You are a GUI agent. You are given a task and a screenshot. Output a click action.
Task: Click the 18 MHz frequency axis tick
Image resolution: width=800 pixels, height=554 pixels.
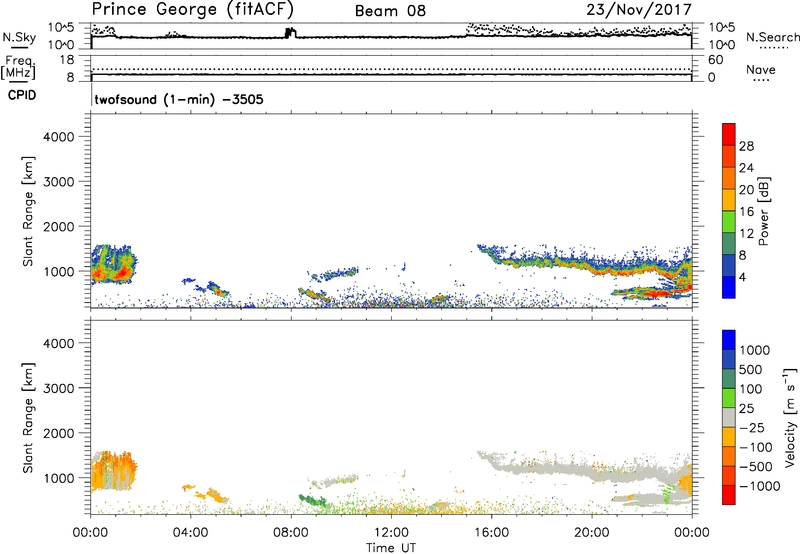click(x=66, y=60)
